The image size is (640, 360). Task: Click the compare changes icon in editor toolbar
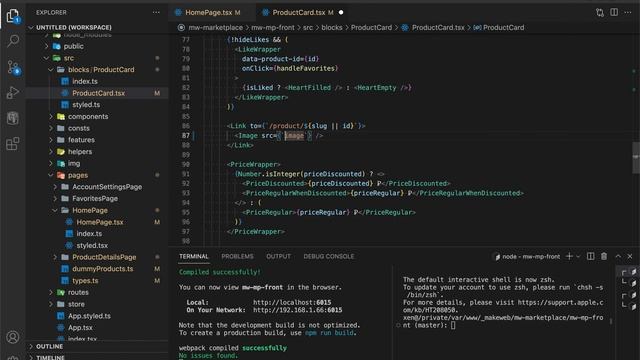[x=600, y=13]
